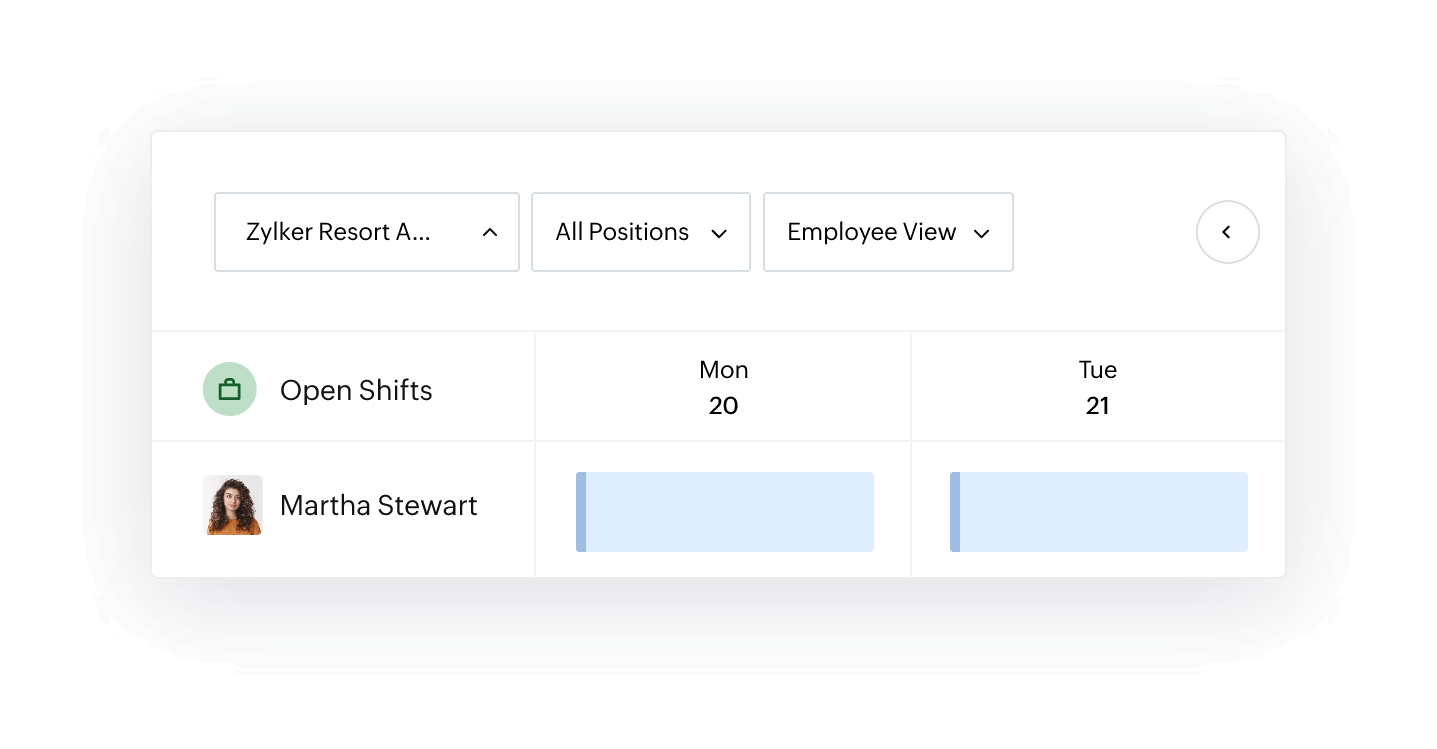1437x749 pixels.
Task: Select Martha Stewart's shift on Mon 20
Action: [724, 511]
